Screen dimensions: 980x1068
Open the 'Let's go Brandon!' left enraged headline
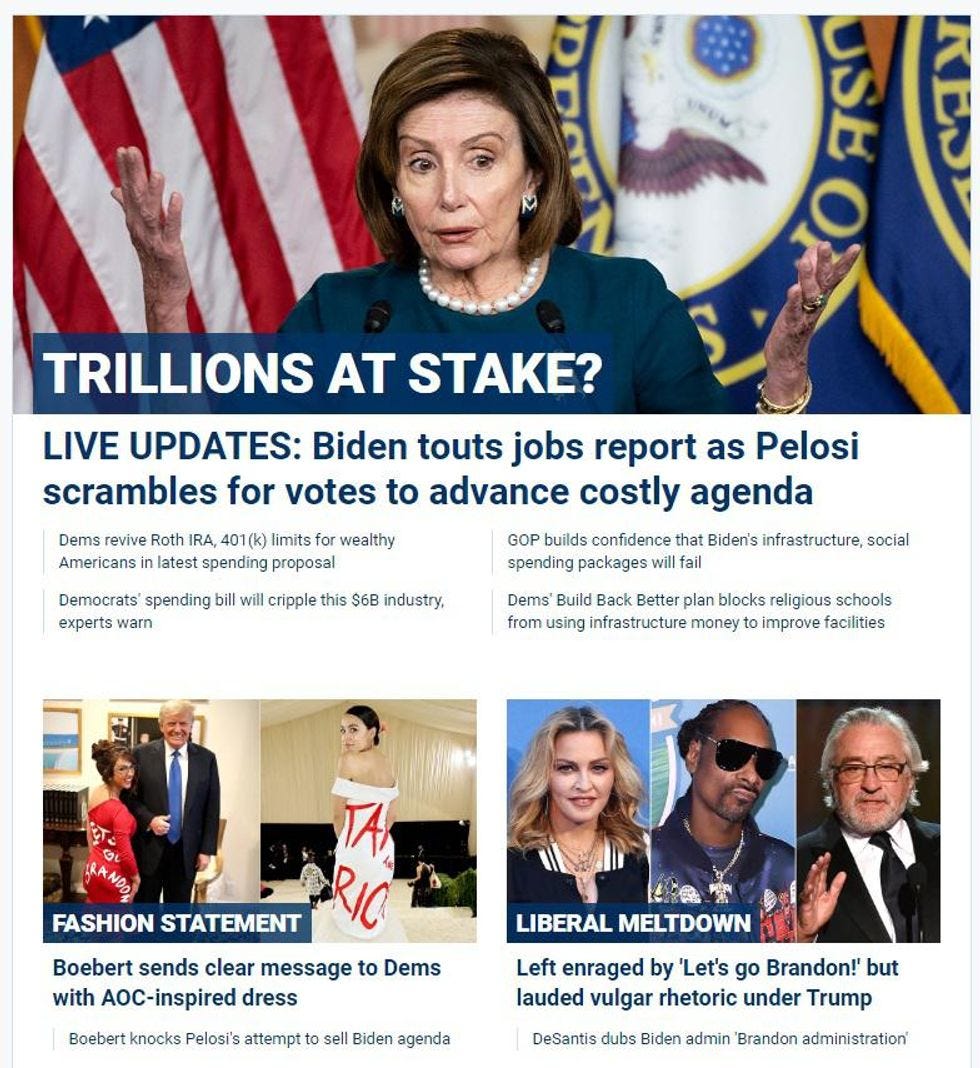click(708, 982)
